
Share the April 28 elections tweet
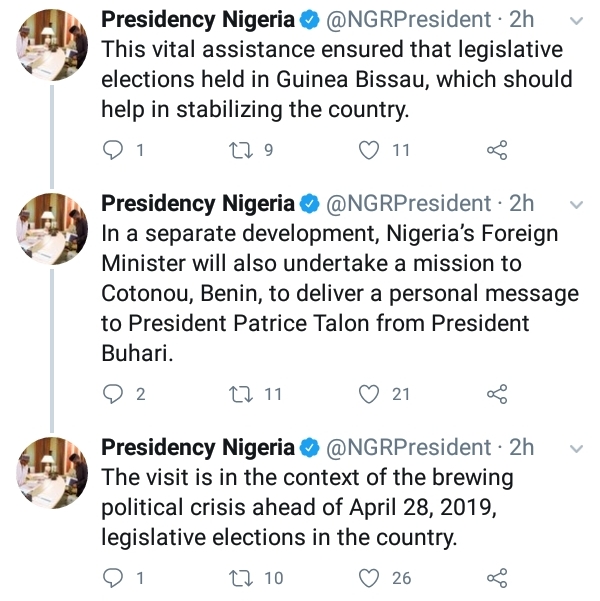click(x=497, y=578)
